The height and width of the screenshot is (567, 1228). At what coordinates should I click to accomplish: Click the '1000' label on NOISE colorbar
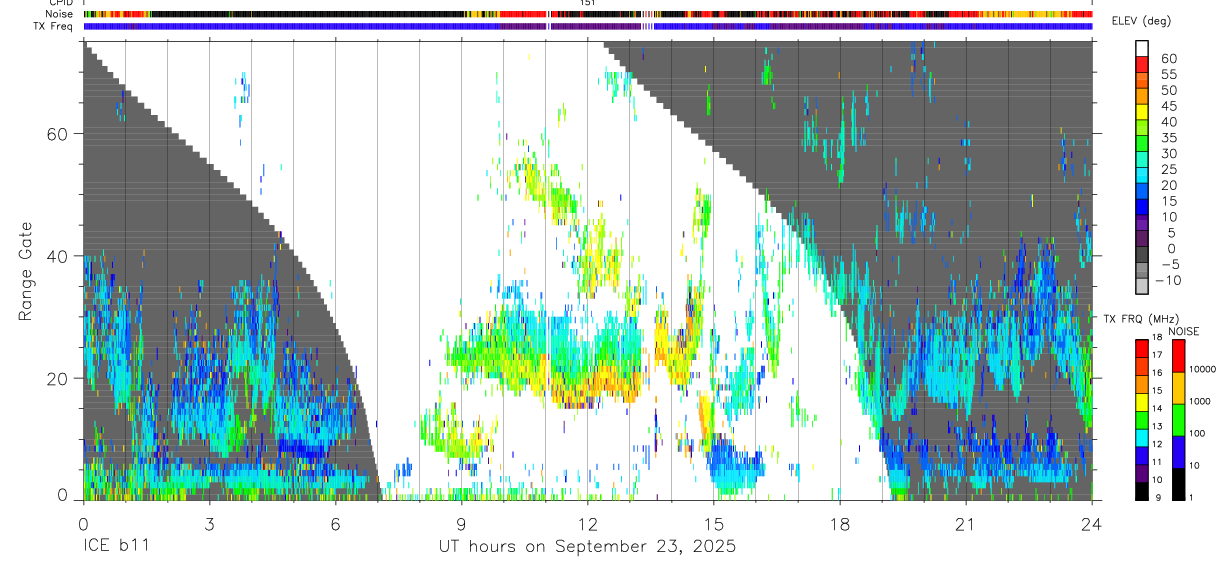[1200, 401]
